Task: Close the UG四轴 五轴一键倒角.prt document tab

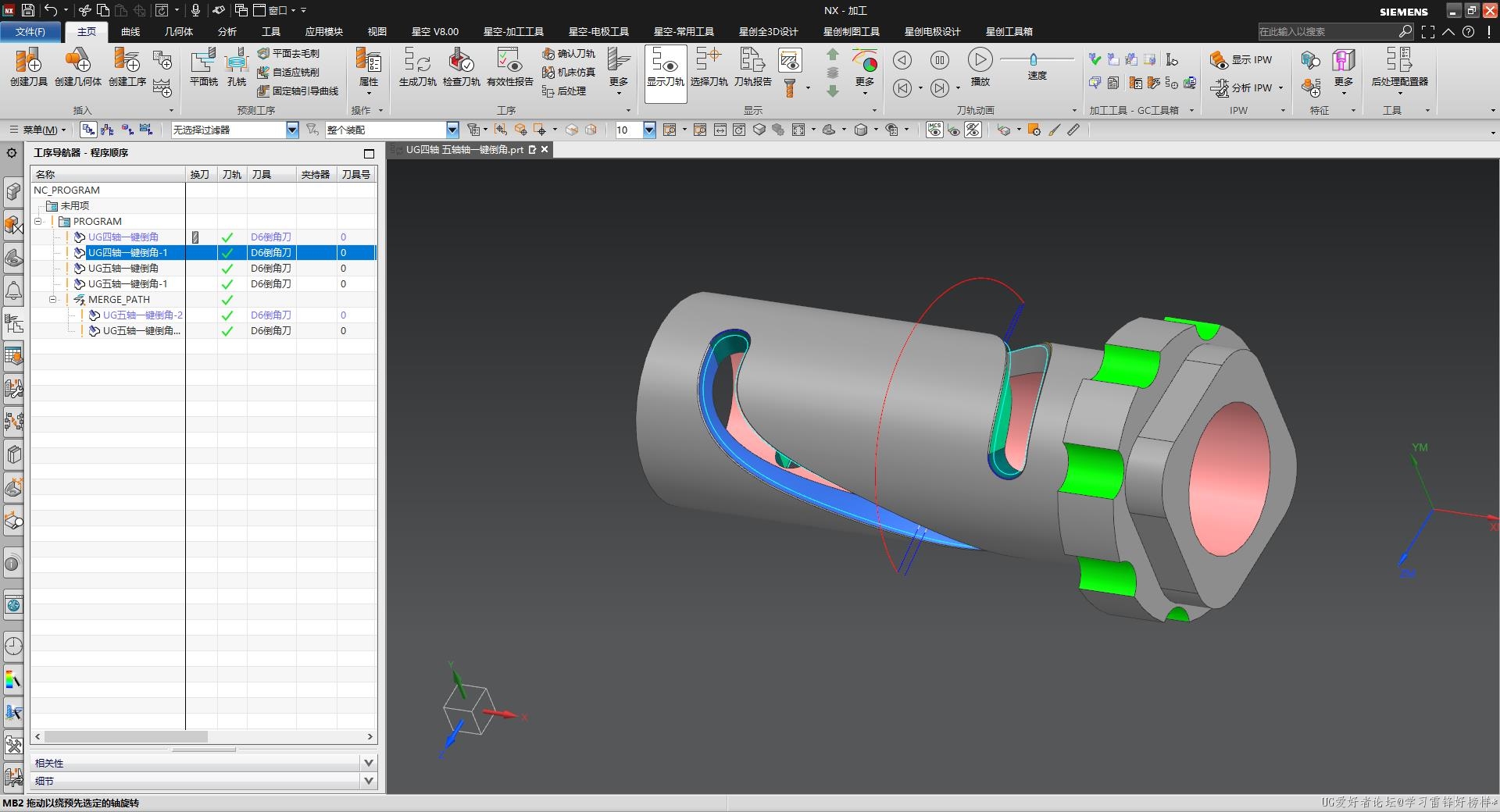Action: pyautogui.click(x=545, y=149)
